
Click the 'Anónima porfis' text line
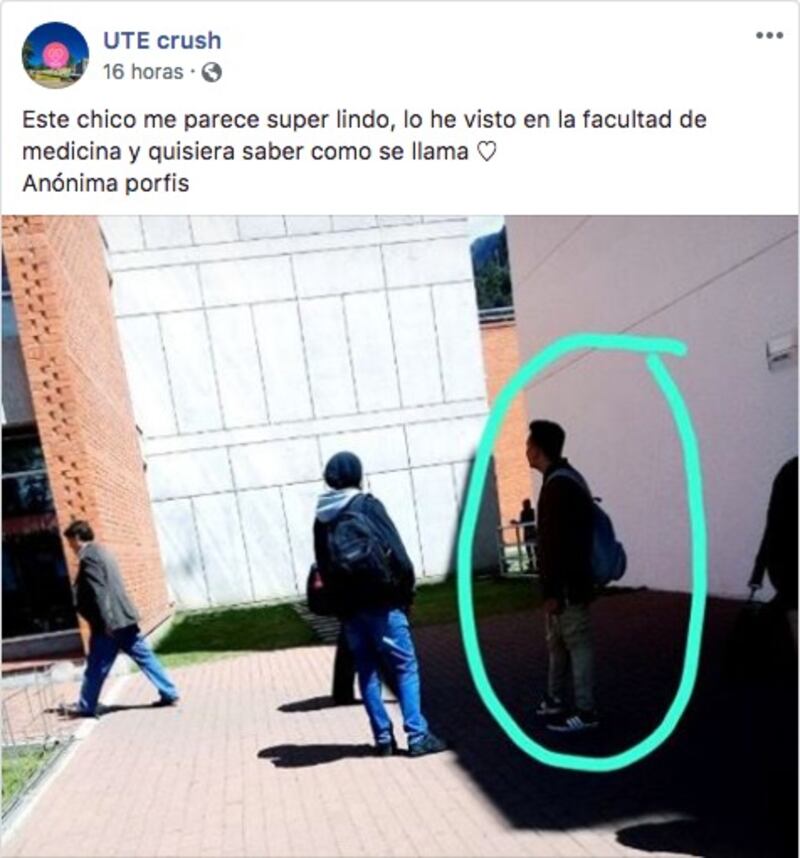pyautogui.click(x=106, y=183)
